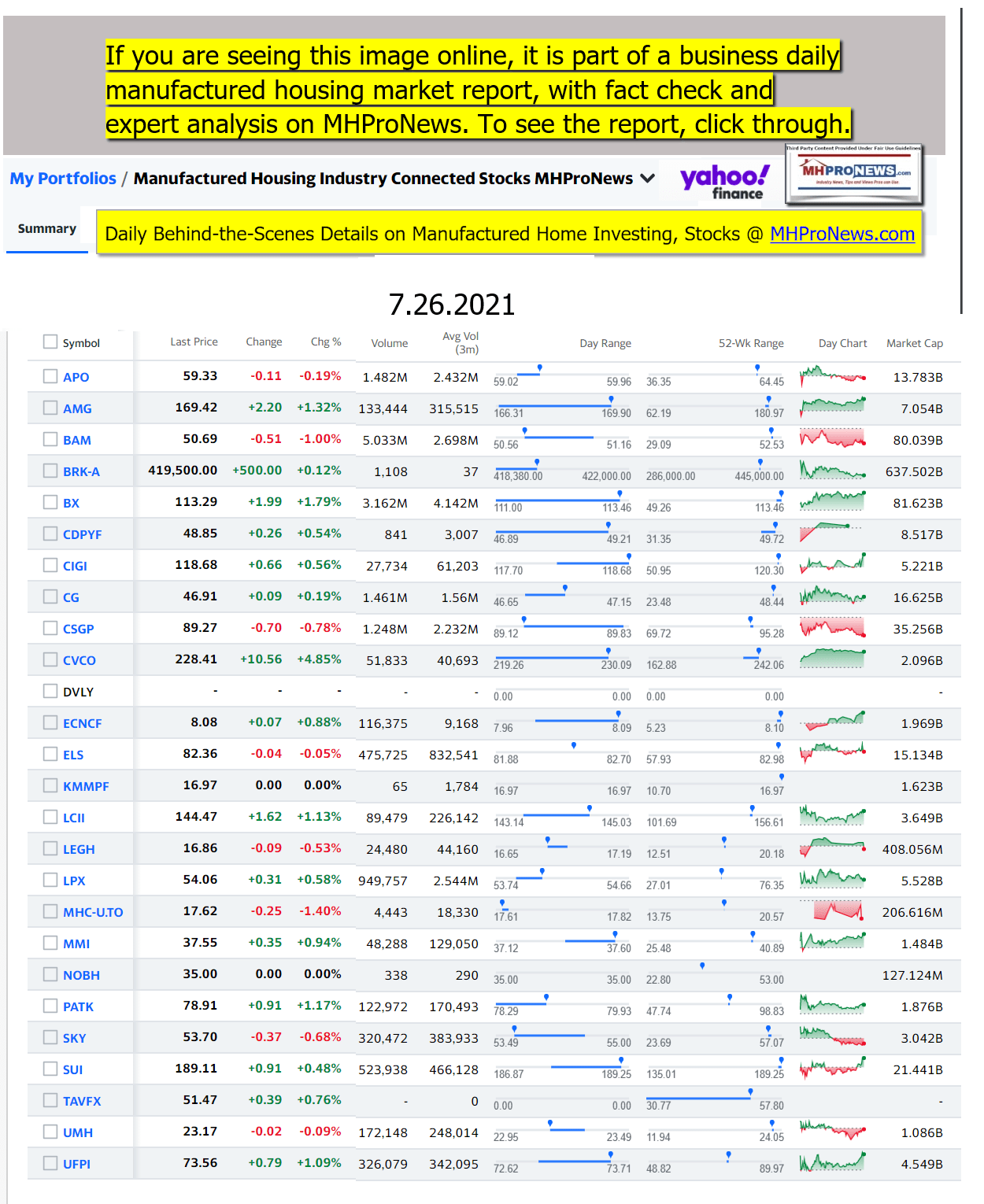View the SKY day chart sparkline
984x1204 pixels.
832,1037
